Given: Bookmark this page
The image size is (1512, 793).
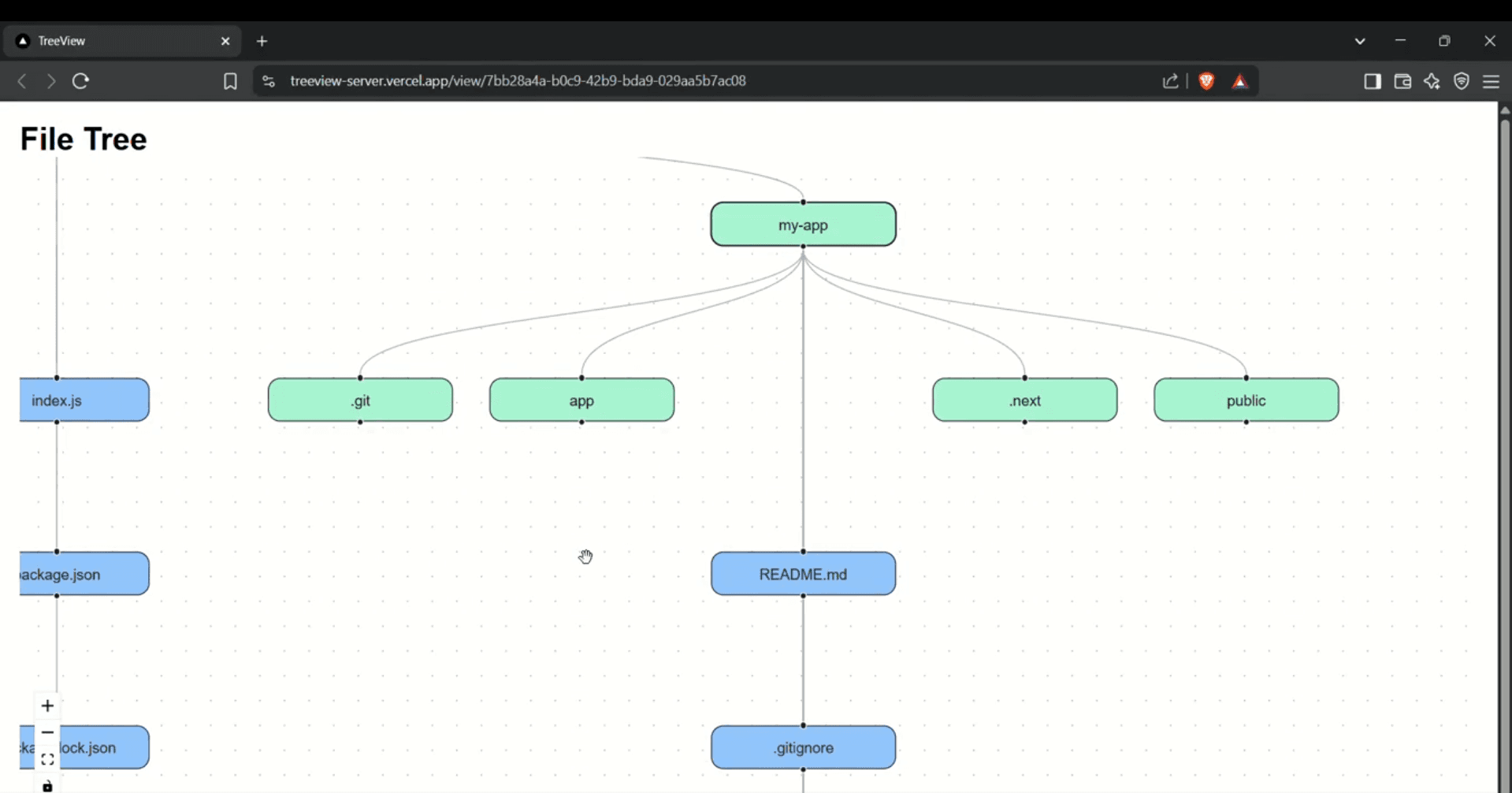Looking at the screenshot, I should click(230, 81).
